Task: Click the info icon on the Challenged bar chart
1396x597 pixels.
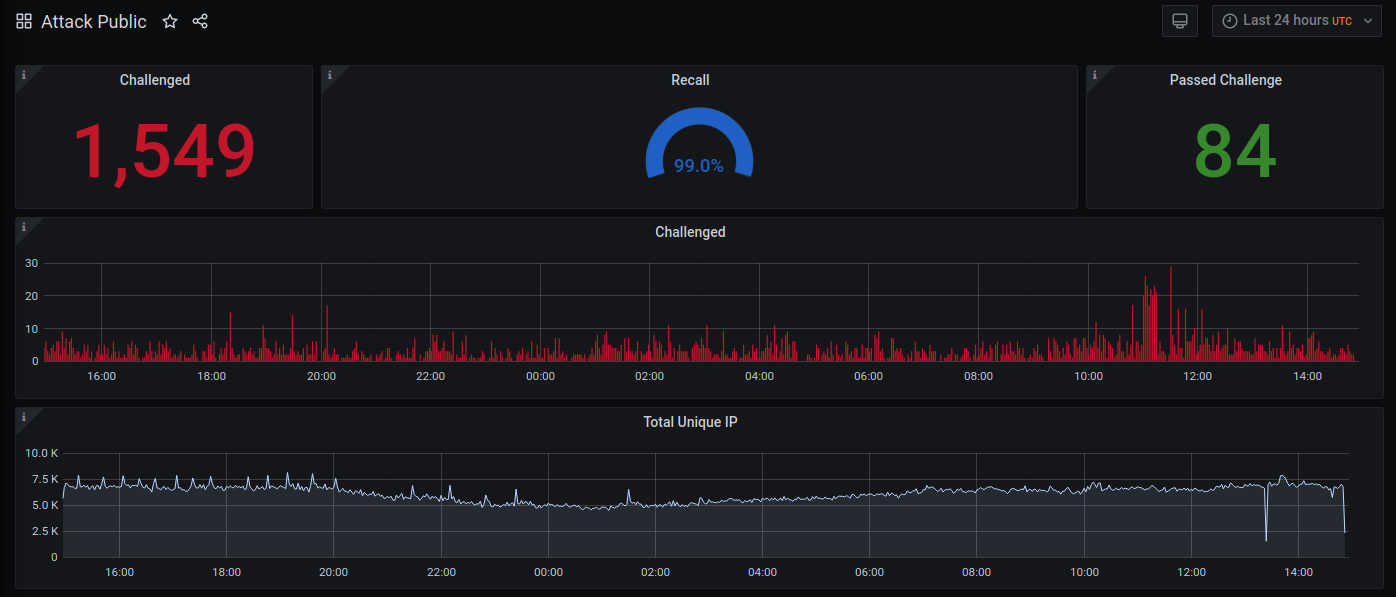Action: pyautogui.click(x=24, y=227)
